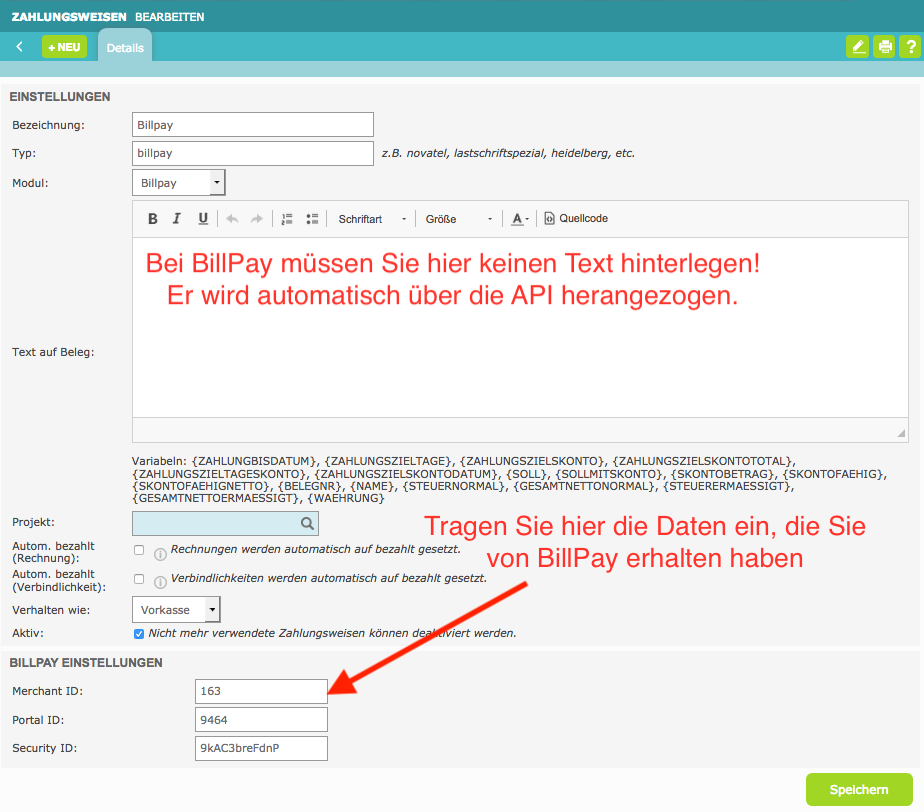This screenshot has width=924, height=812.
Task: Click the back arrow icon
Action: 19,47
